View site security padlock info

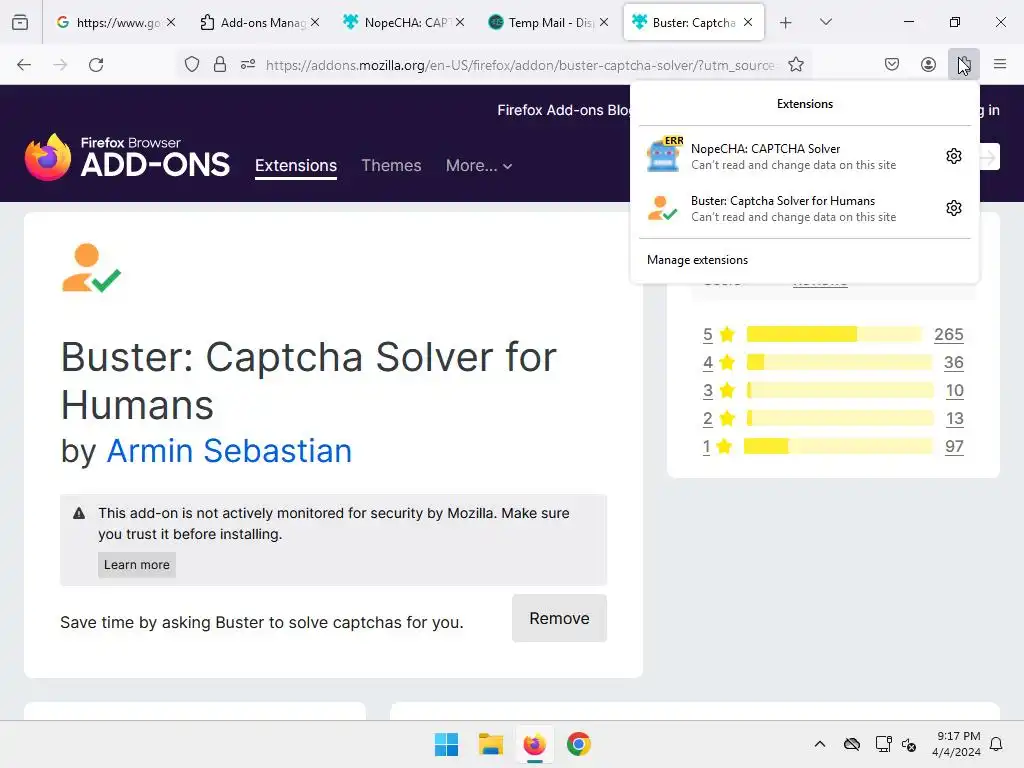[x=220, y=64]
